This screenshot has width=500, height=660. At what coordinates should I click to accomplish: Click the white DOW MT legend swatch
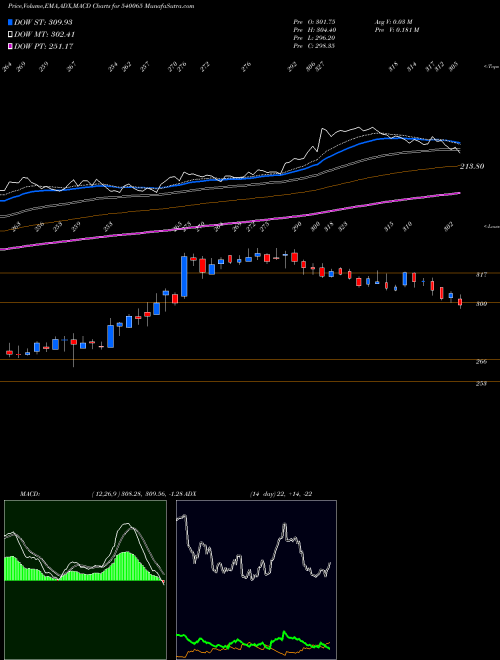(10, 34)
